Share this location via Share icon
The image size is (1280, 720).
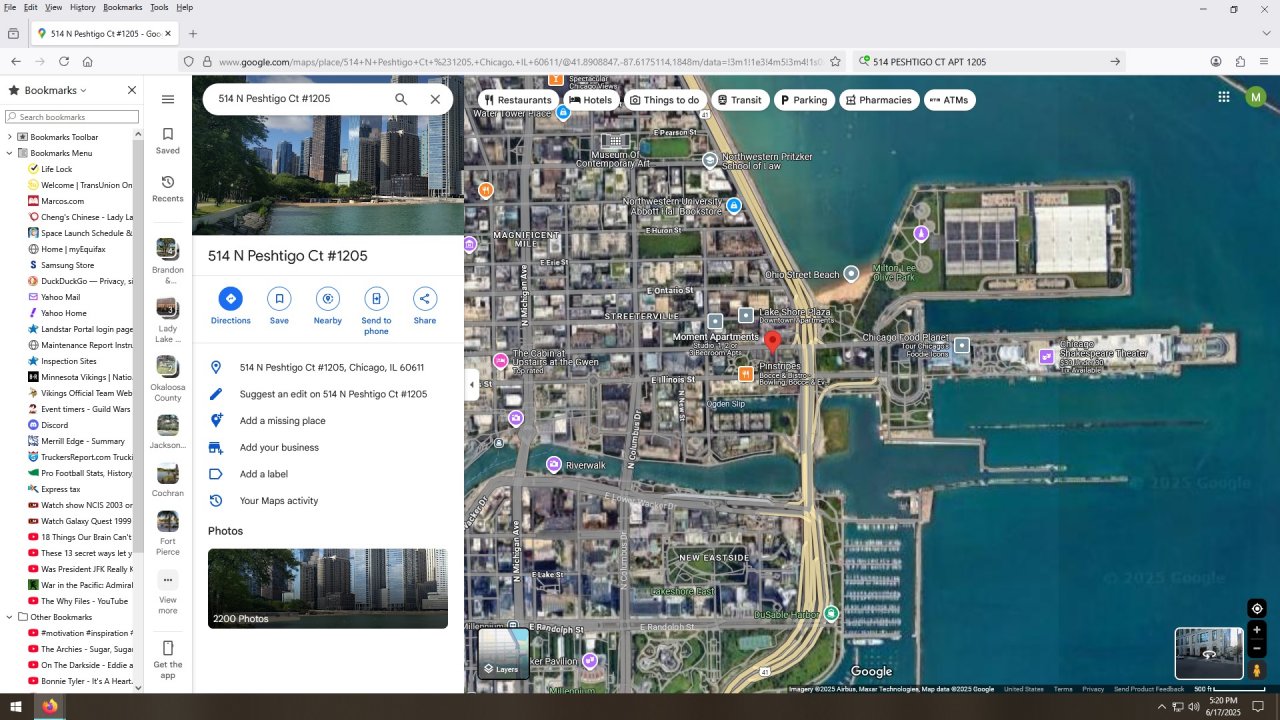[x=425, y=299]
